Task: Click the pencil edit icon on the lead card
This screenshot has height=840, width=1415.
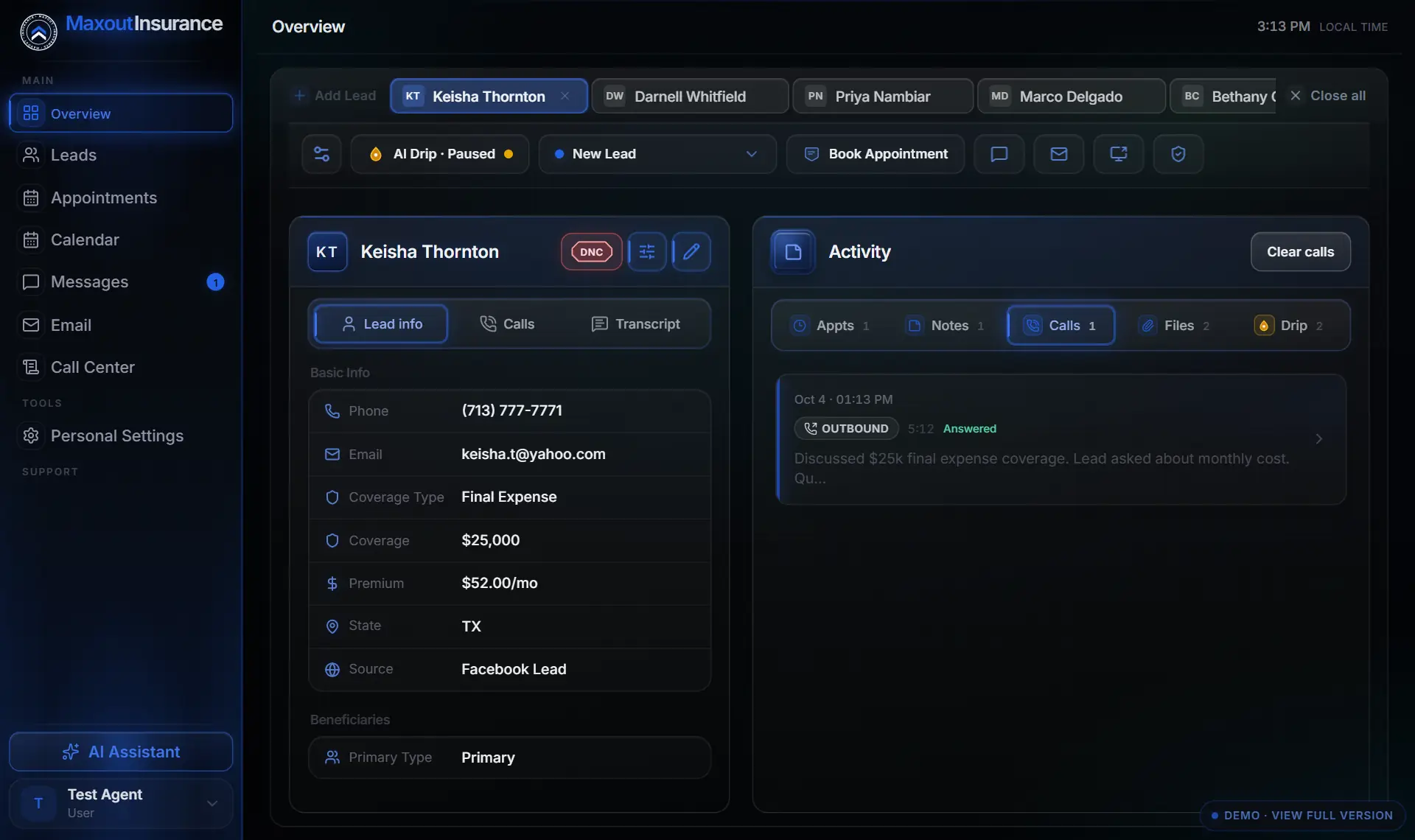Action: [691, 252]
